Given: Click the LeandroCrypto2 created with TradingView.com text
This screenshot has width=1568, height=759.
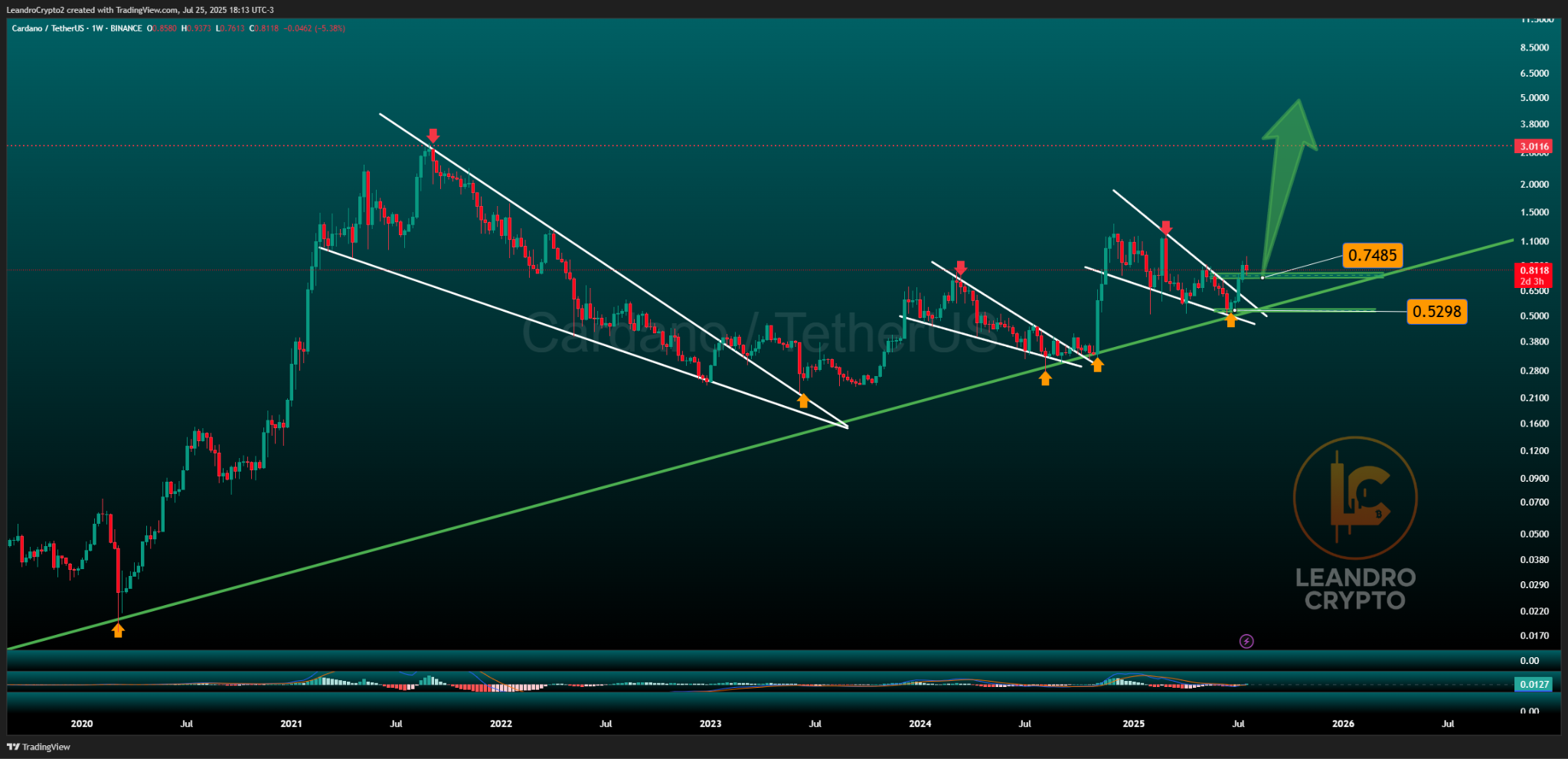Looking at the screenshot, I should (140, 10).
